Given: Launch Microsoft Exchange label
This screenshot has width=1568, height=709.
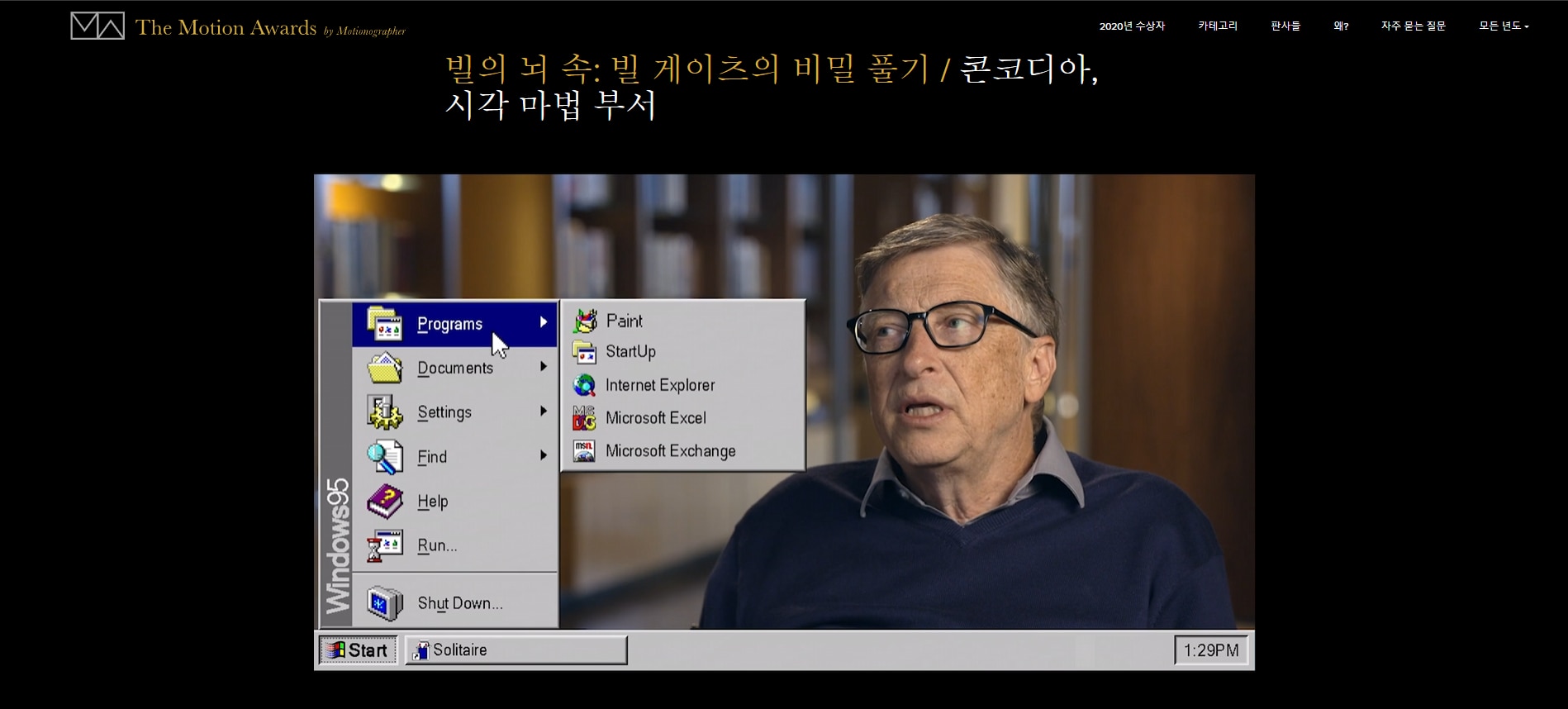Looking at the screenshot, I should point(671,451).
